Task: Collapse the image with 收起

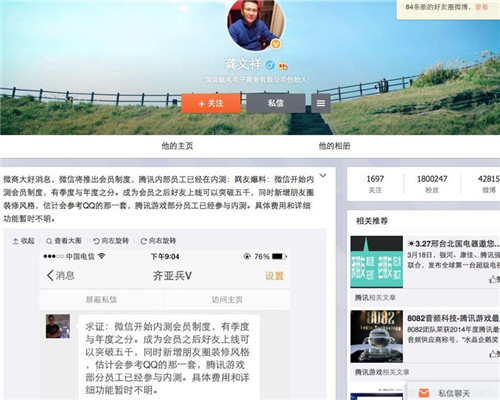Action: (x=23, y=241)
